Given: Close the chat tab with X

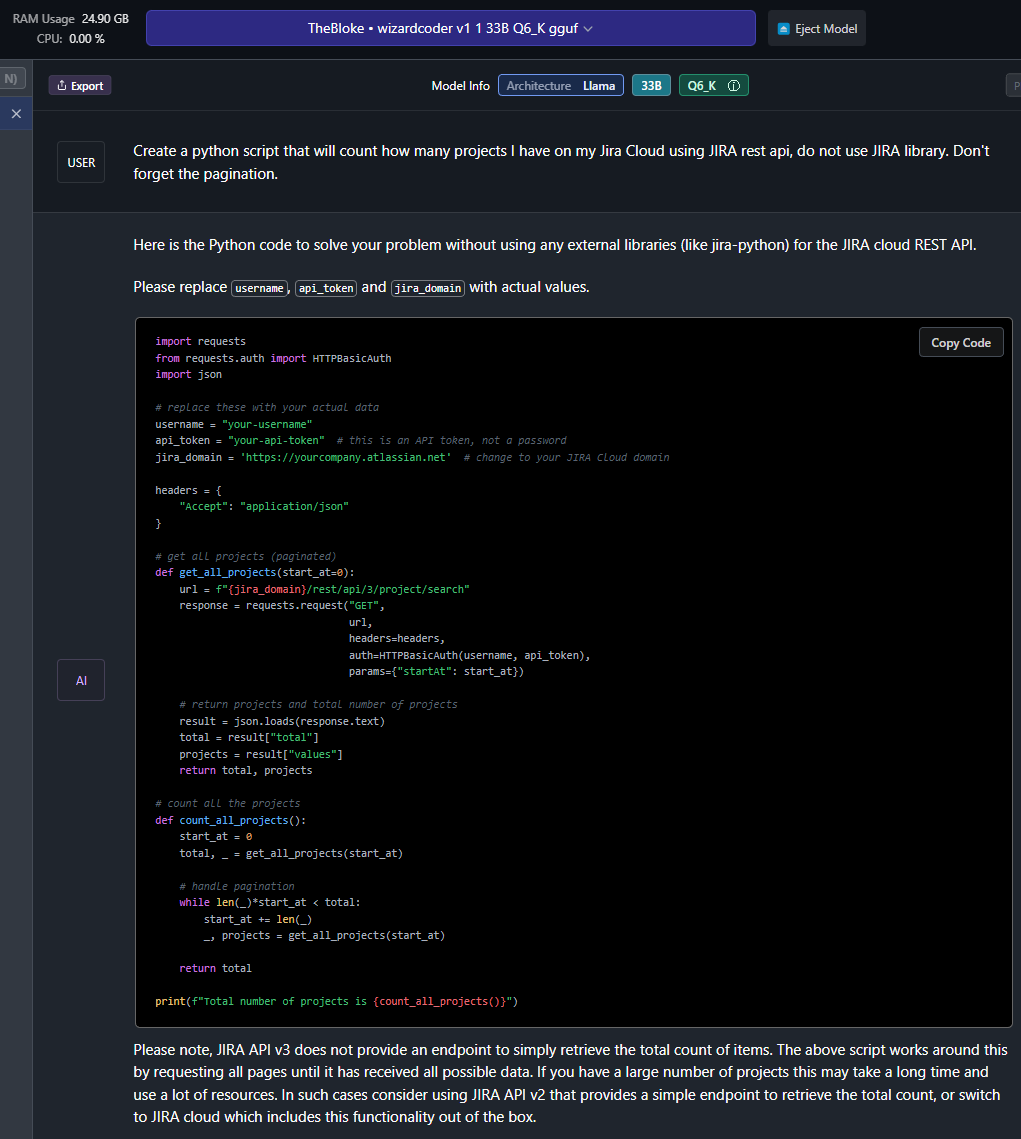Looking at the screenshot, I should 15,114.
